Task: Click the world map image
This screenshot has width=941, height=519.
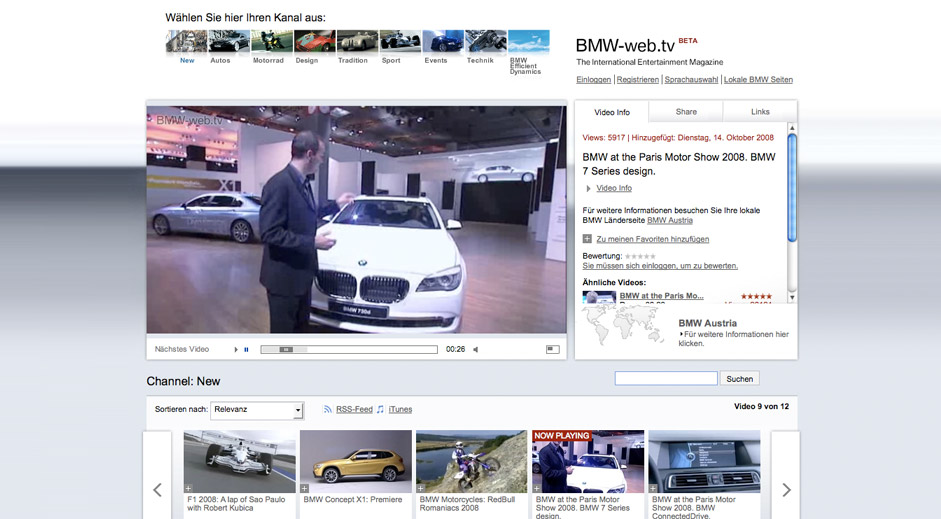Action: [623, 325]
